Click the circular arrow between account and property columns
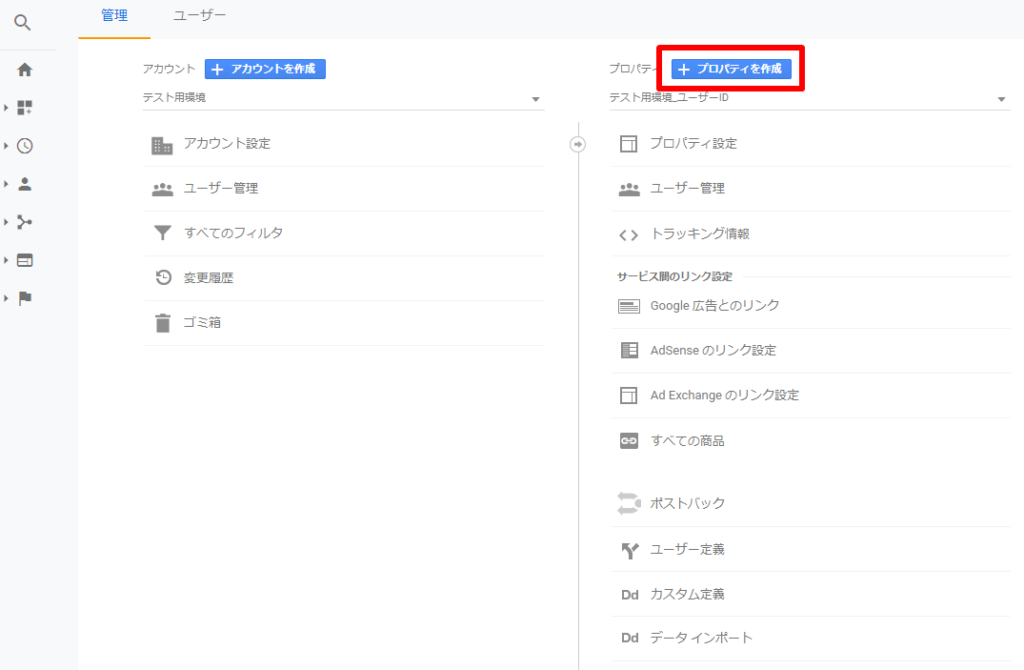This screenshot has width=1024, height=670. tap(578, 144)
